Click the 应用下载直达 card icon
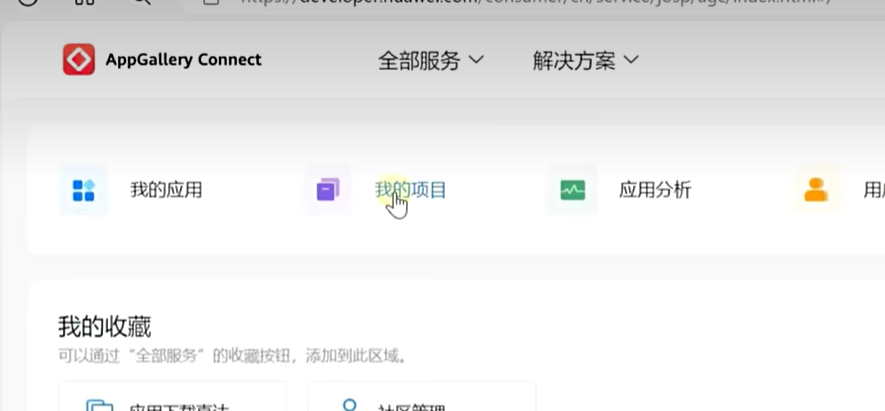 pyautogui.click(x=100, y=405)
